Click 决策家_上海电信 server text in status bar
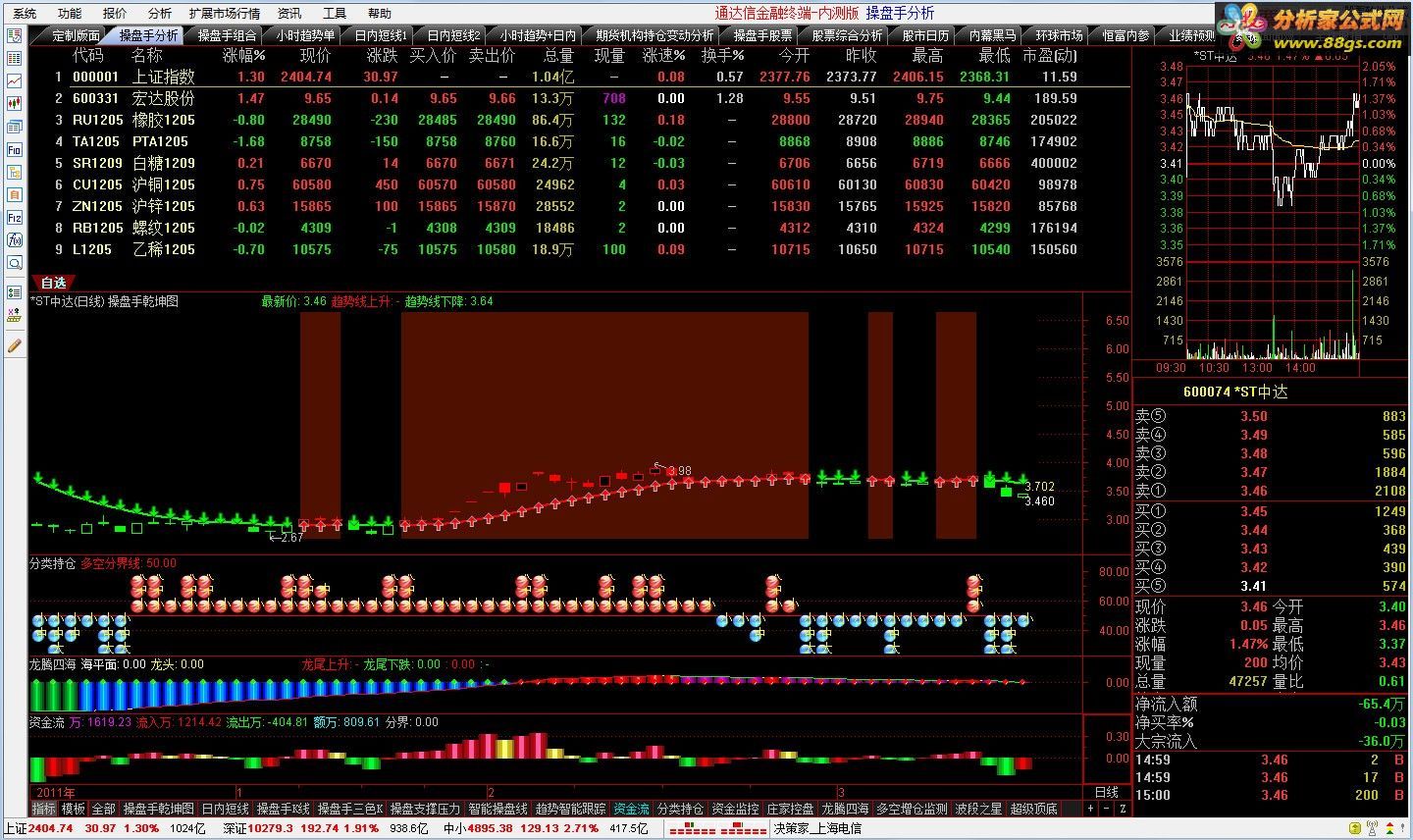Image resolution: width=1413 pixels, height=840 pixels. [816, 828]
